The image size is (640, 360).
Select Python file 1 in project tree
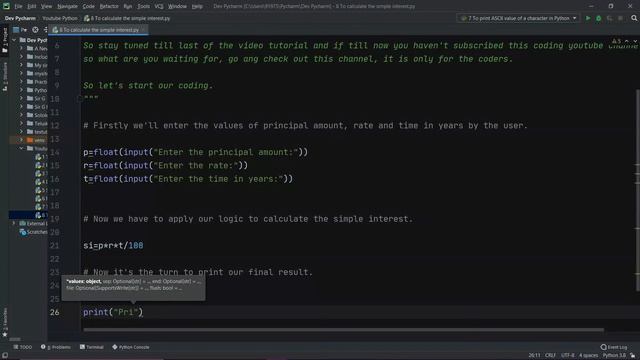pyautogui.click(x=41, y=157)
